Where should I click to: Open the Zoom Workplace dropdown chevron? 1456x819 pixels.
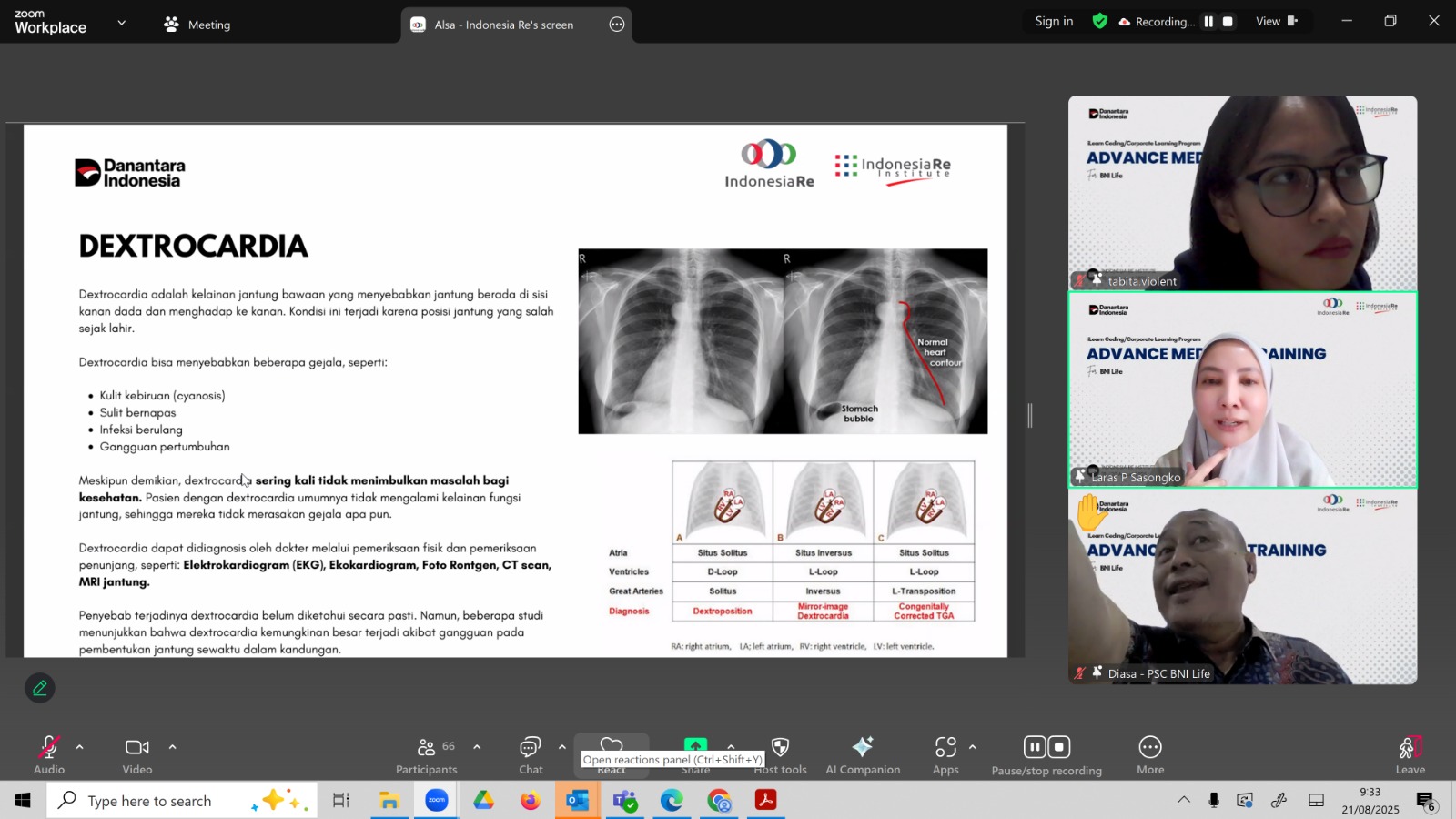tap(122, 23)
